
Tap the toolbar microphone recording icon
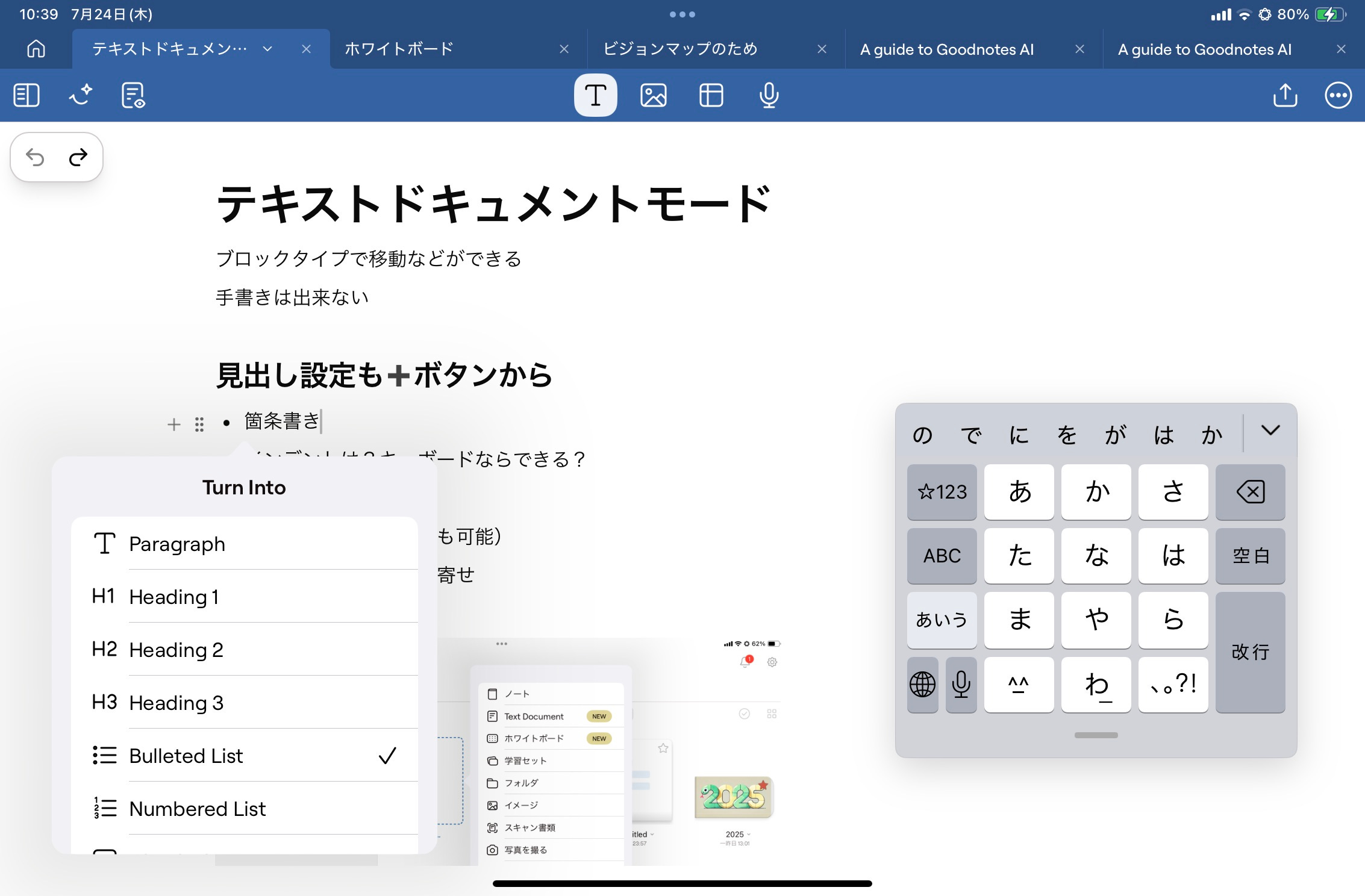tap(769, 95)
